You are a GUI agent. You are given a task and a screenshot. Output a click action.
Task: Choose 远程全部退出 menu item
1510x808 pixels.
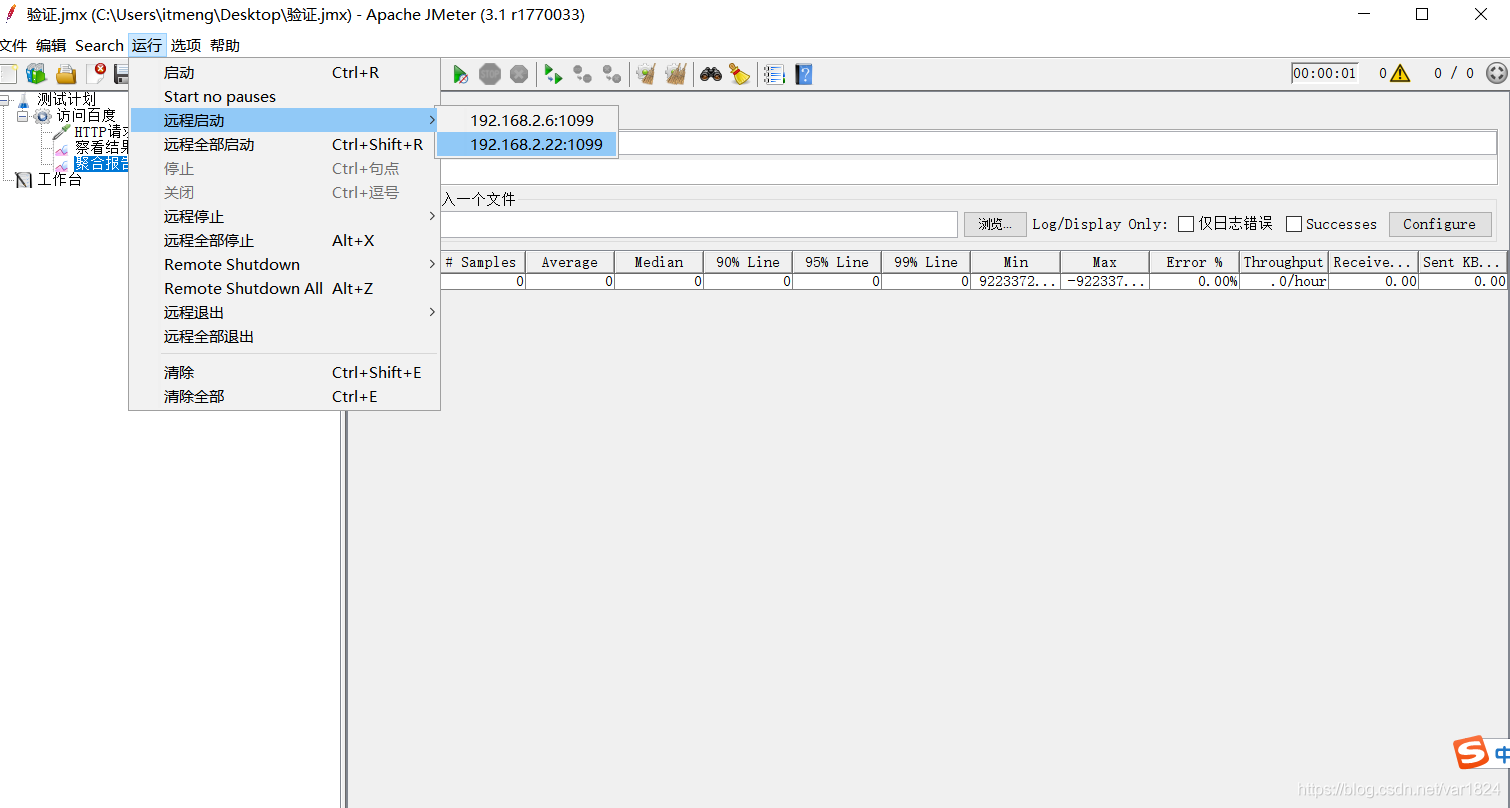click(285, 336)
